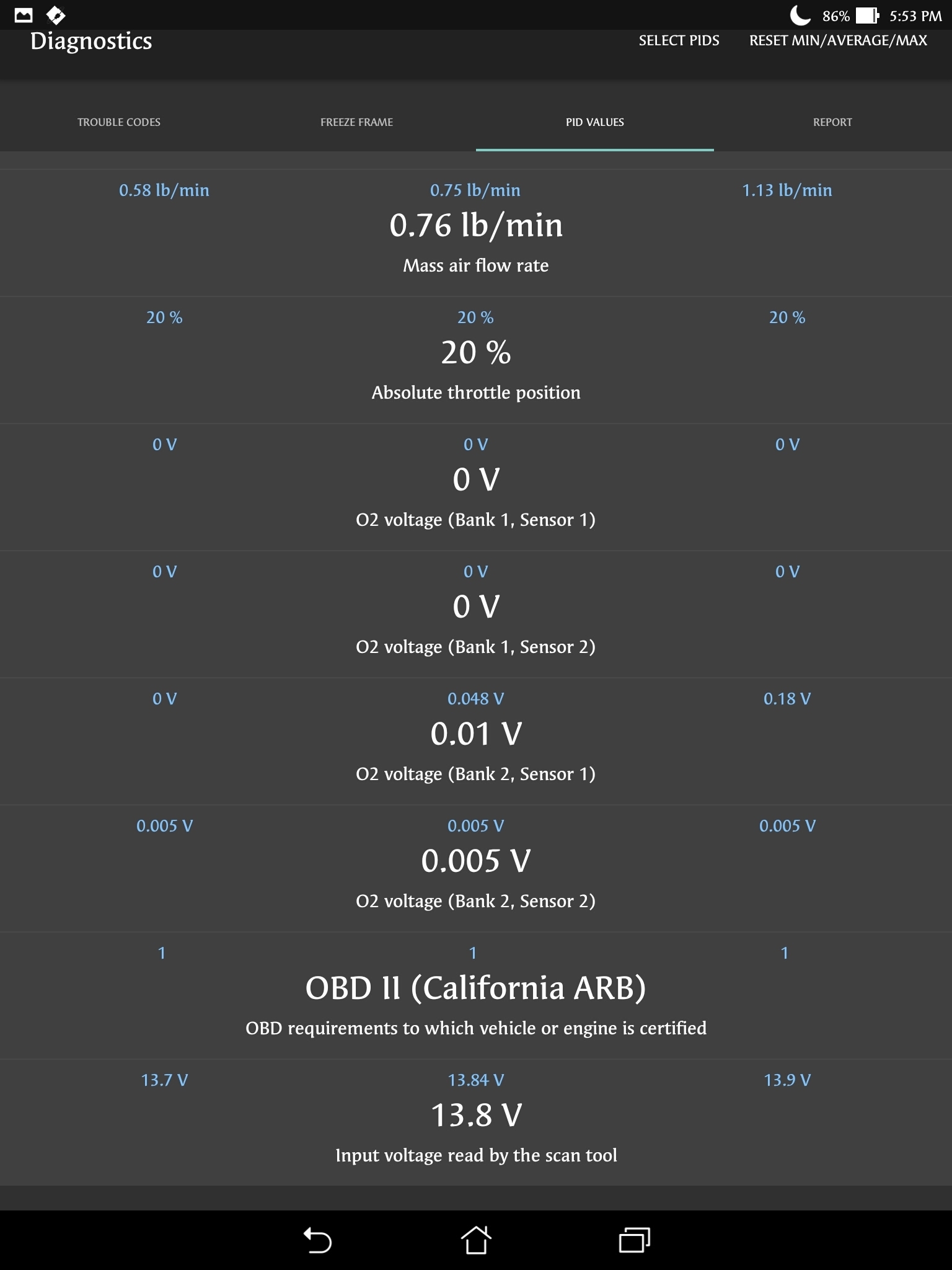
Task: Tap the Absolute throttle position row
Action: 476,360
